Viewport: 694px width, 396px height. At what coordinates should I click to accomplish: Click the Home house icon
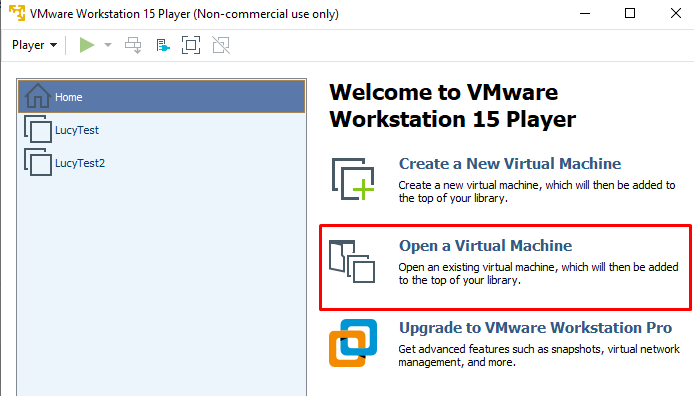click(x=38, y=96)
